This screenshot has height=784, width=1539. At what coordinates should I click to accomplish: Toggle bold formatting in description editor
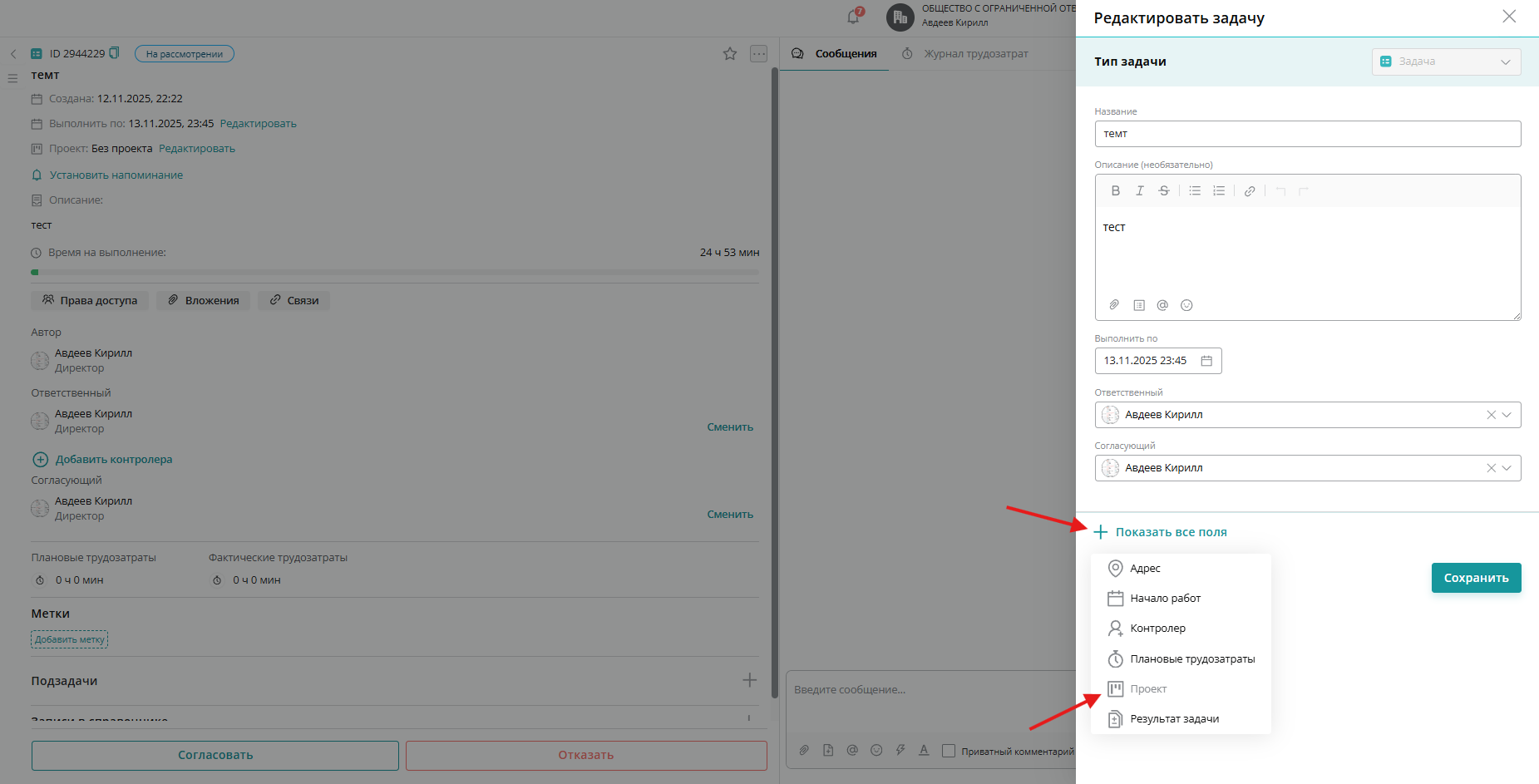pyautogui.click(x=1115, y=191)
